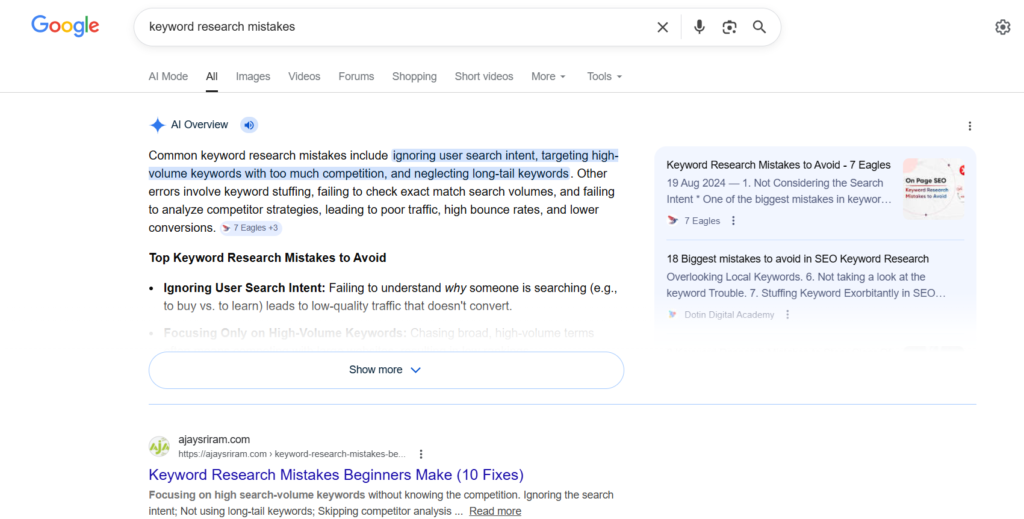1024x519 pixels.
Task: Click the AI Overview label text
Action: [x=199, y=125]
